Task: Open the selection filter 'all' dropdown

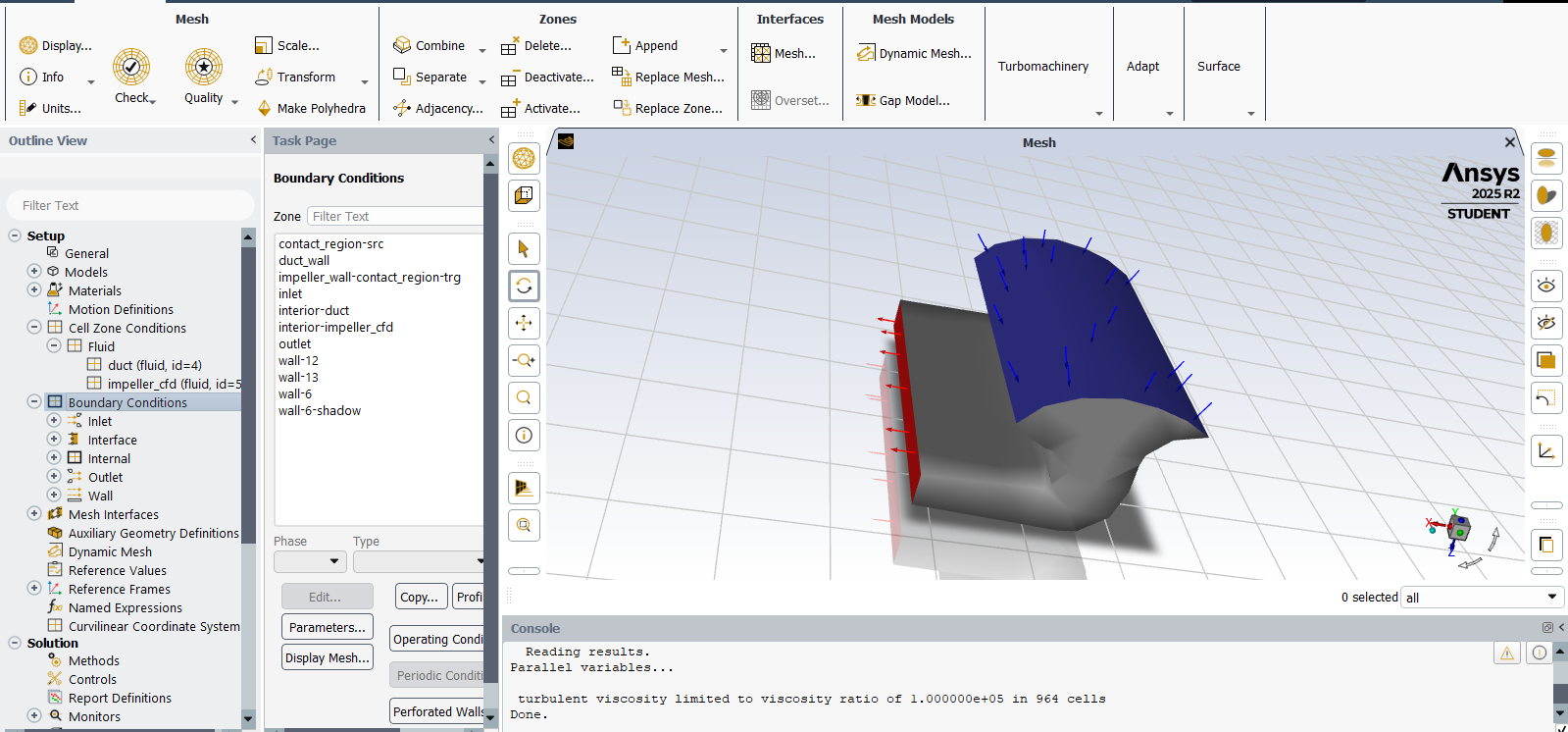Action: pyautogui.click(x=1482, y=597)
